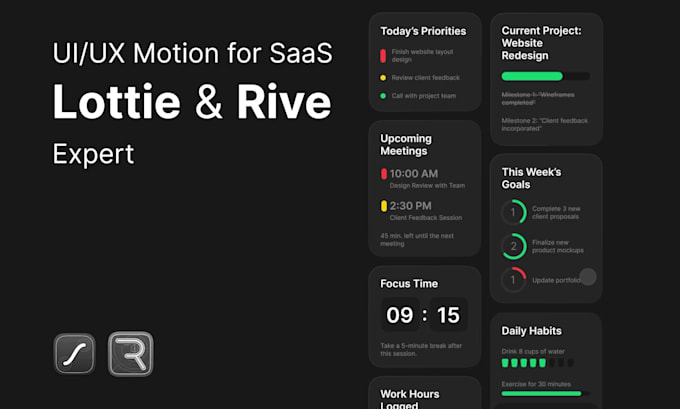The image size is (680, 409).
Task: Click 'Daily Habits' card heading
Action: pyautogui.click(x=531, y=331)
